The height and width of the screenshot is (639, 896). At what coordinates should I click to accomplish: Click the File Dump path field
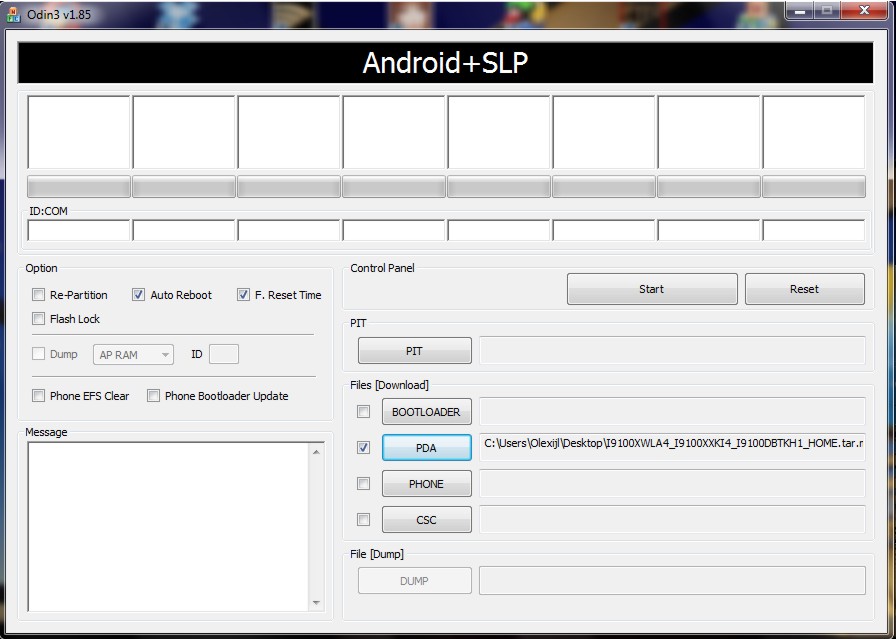[x=672, y=580]
